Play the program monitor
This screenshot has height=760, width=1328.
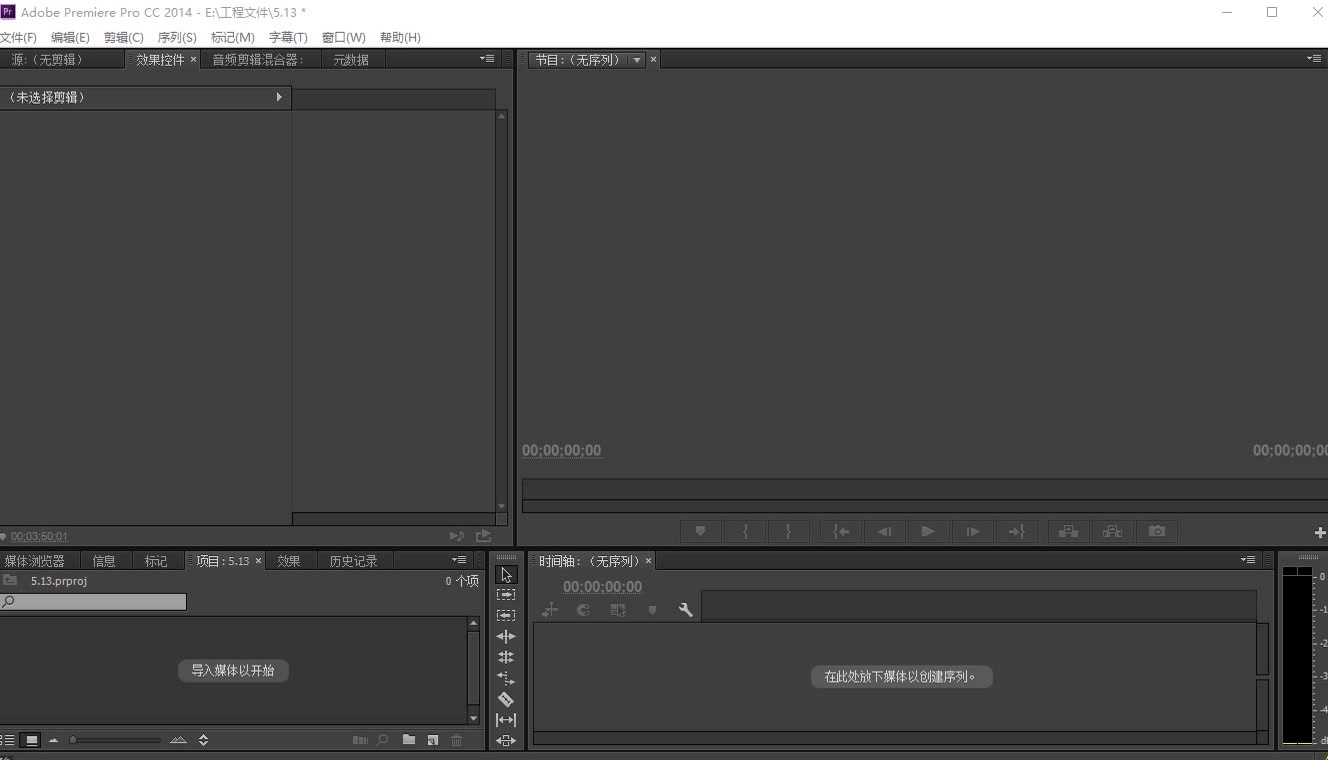pos(928,531)
